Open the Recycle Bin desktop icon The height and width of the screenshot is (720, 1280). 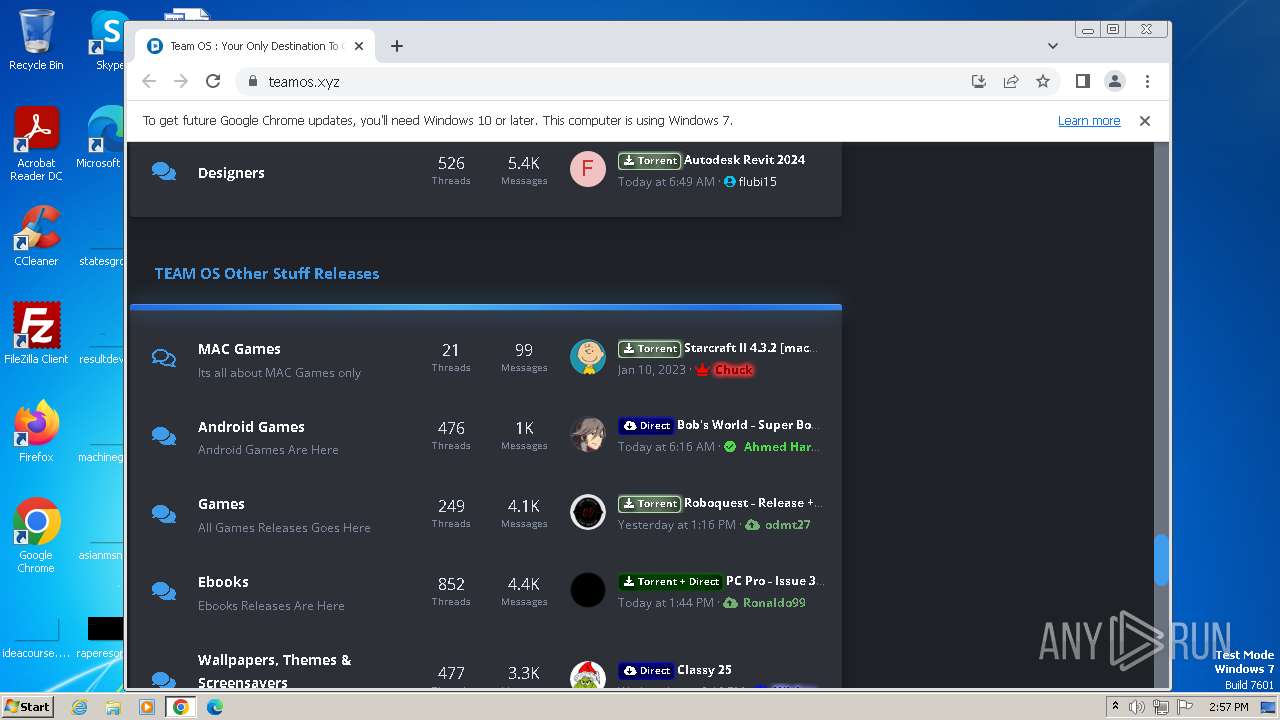[36, 40]
